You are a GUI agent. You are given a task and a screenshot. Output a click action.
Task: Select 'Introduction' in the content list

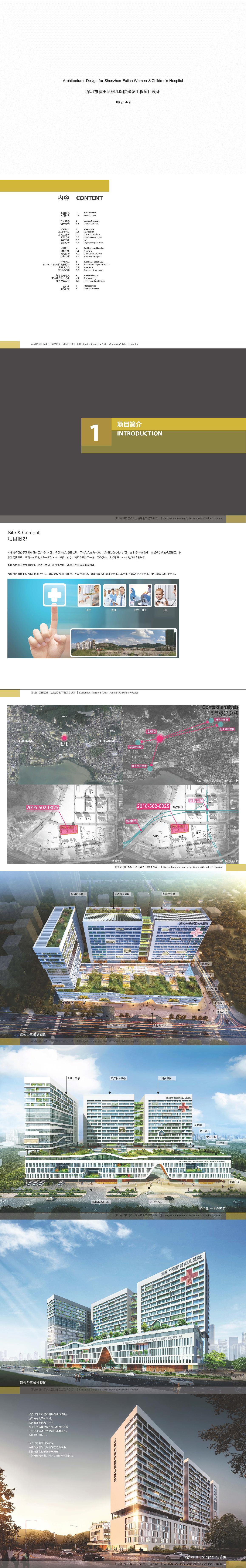(x=90, y=213)
